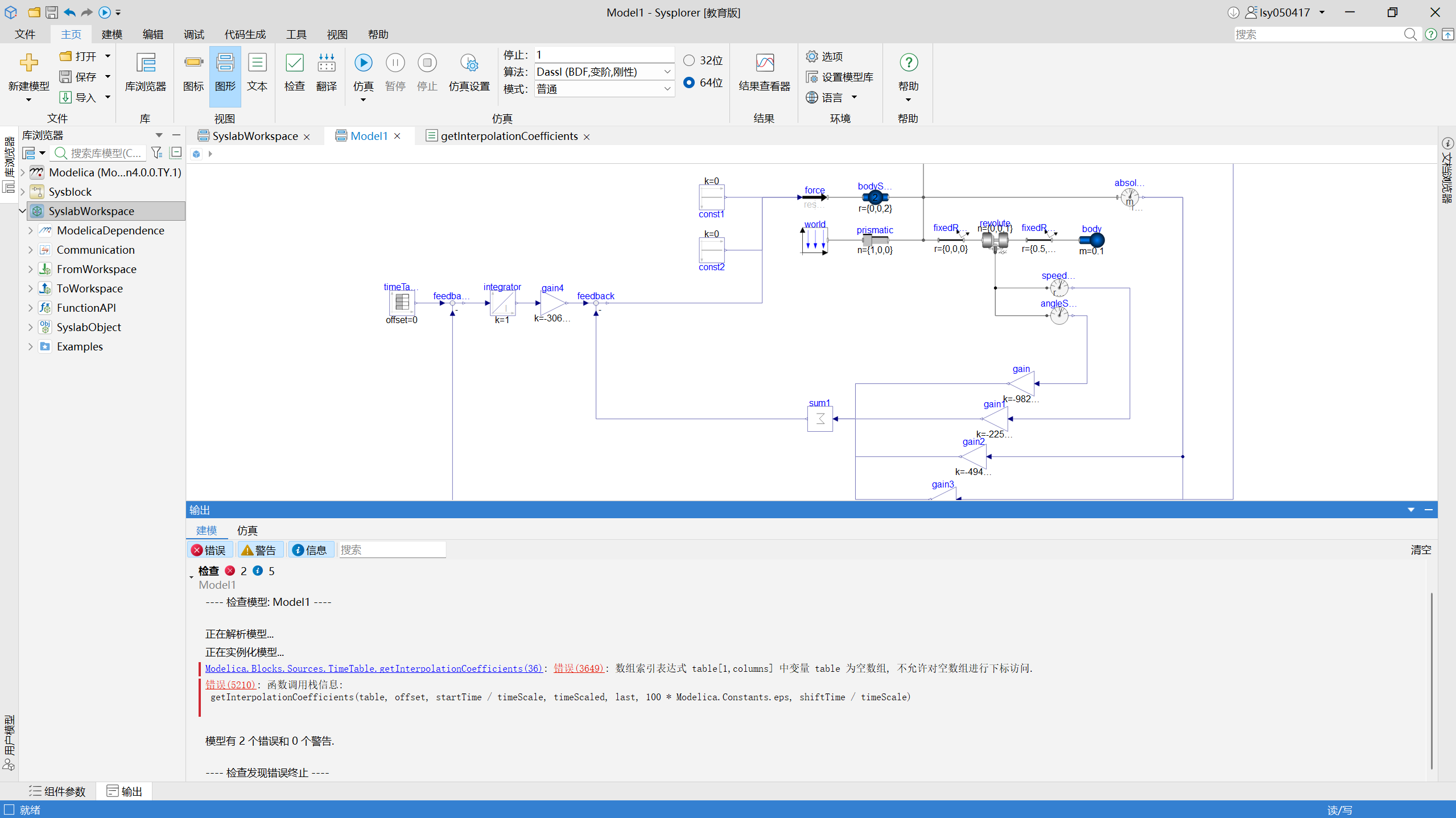Open the 代码生成 (Code Generation) ribbon tab
This screenshot has height=818, width=1456.
(245, 35)
